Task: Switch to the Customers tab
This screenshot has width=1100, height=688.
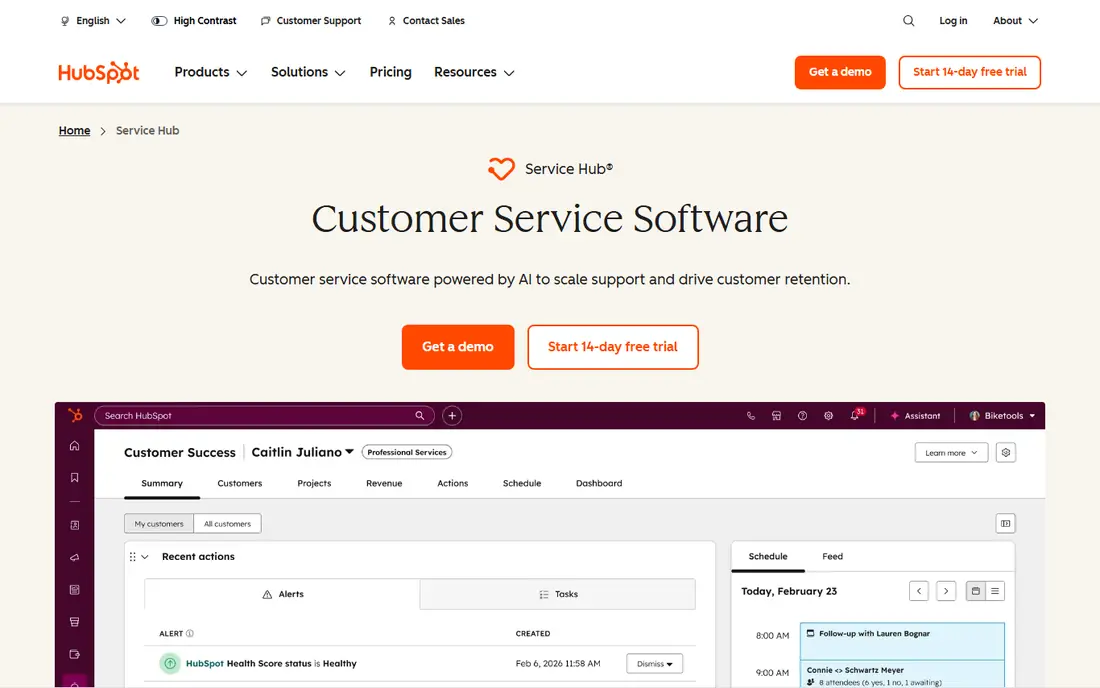Action: (x=240, y=483)
